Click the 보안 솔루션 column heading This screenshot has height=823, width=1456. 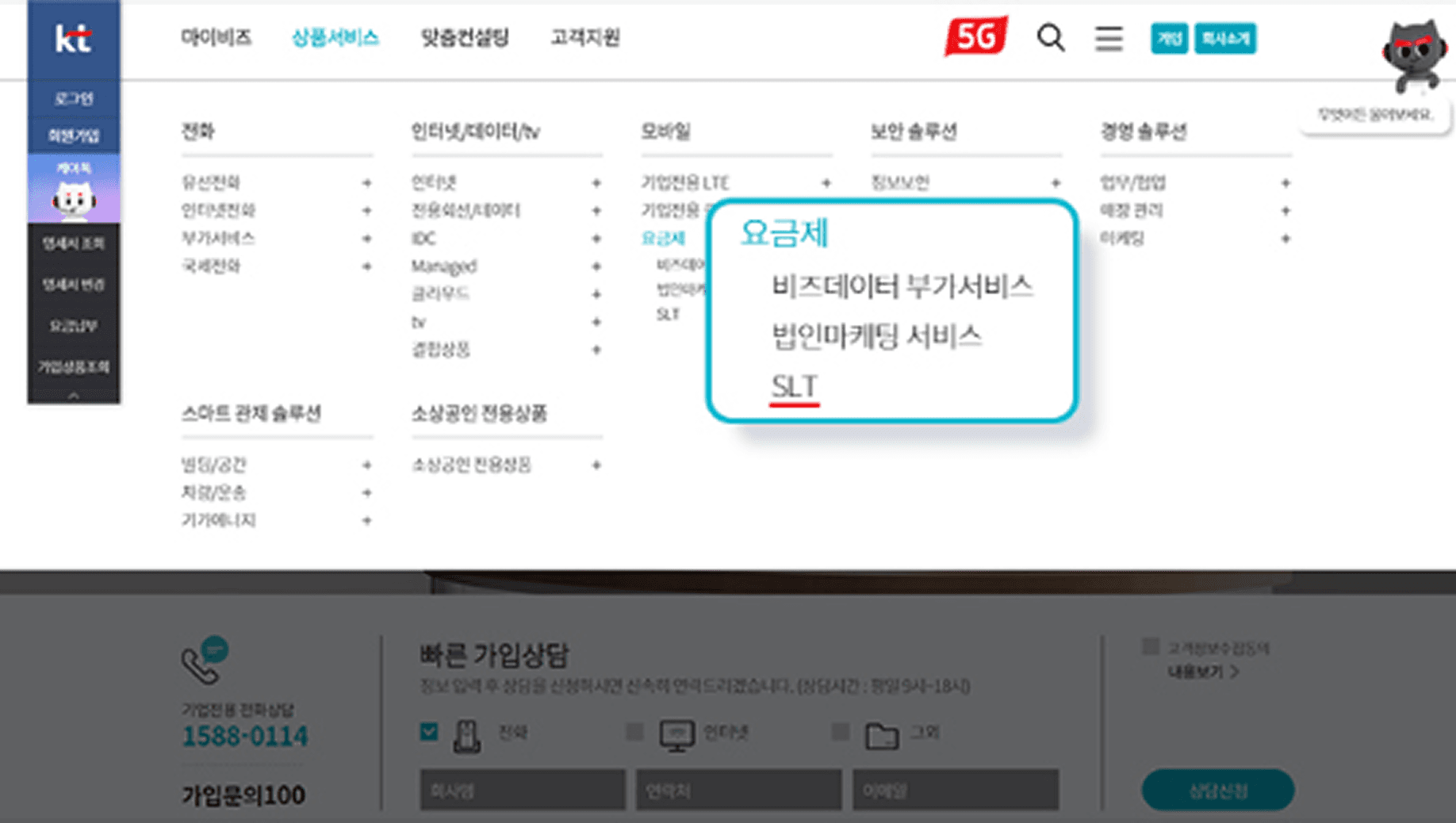(914, 131)
